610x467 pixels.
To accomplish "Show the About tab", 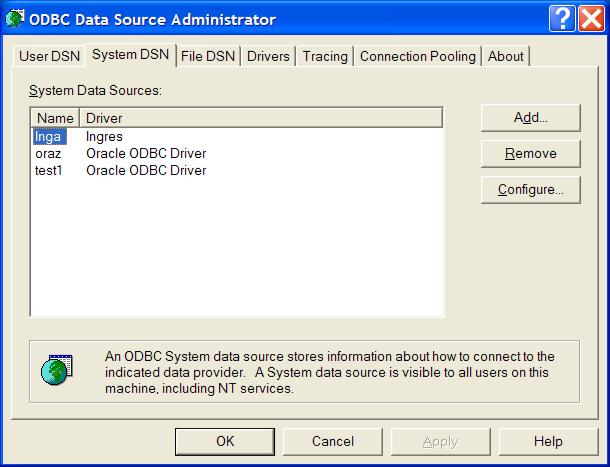I will pos(505,56).
